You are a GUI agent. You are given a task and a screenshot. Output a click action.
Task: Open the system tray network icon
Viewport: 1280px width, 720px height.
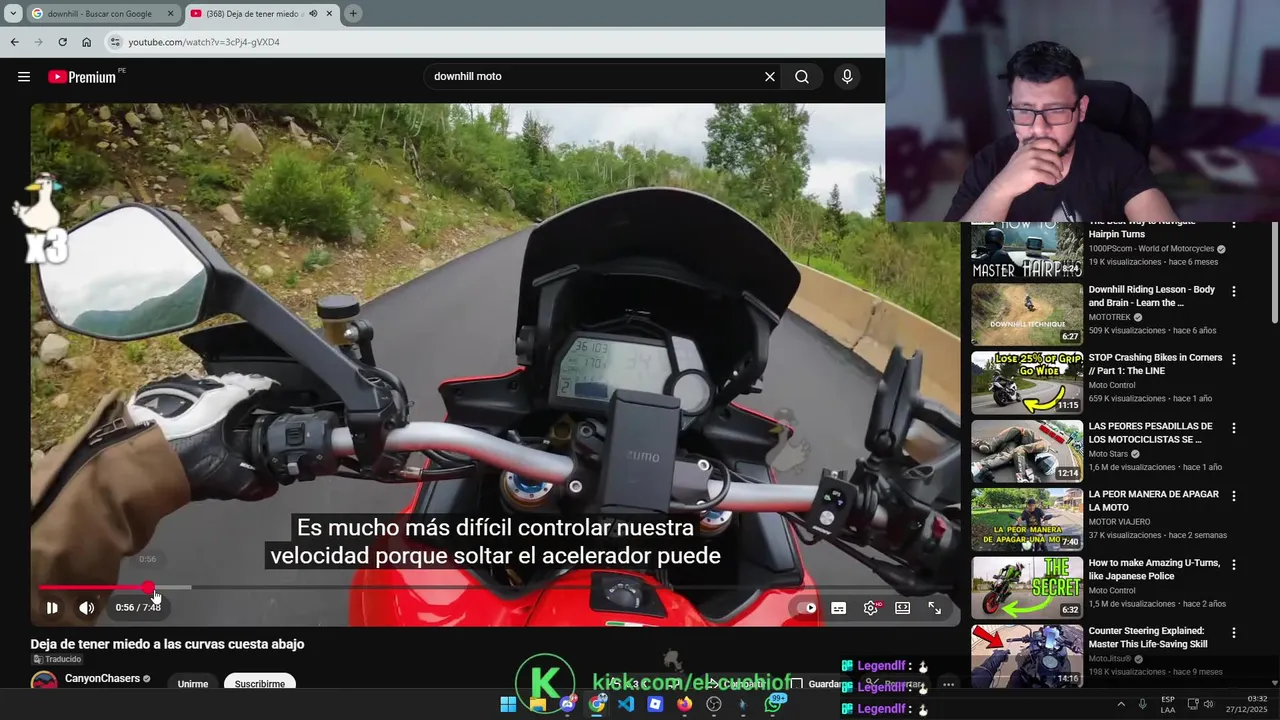pos(1193,704)
